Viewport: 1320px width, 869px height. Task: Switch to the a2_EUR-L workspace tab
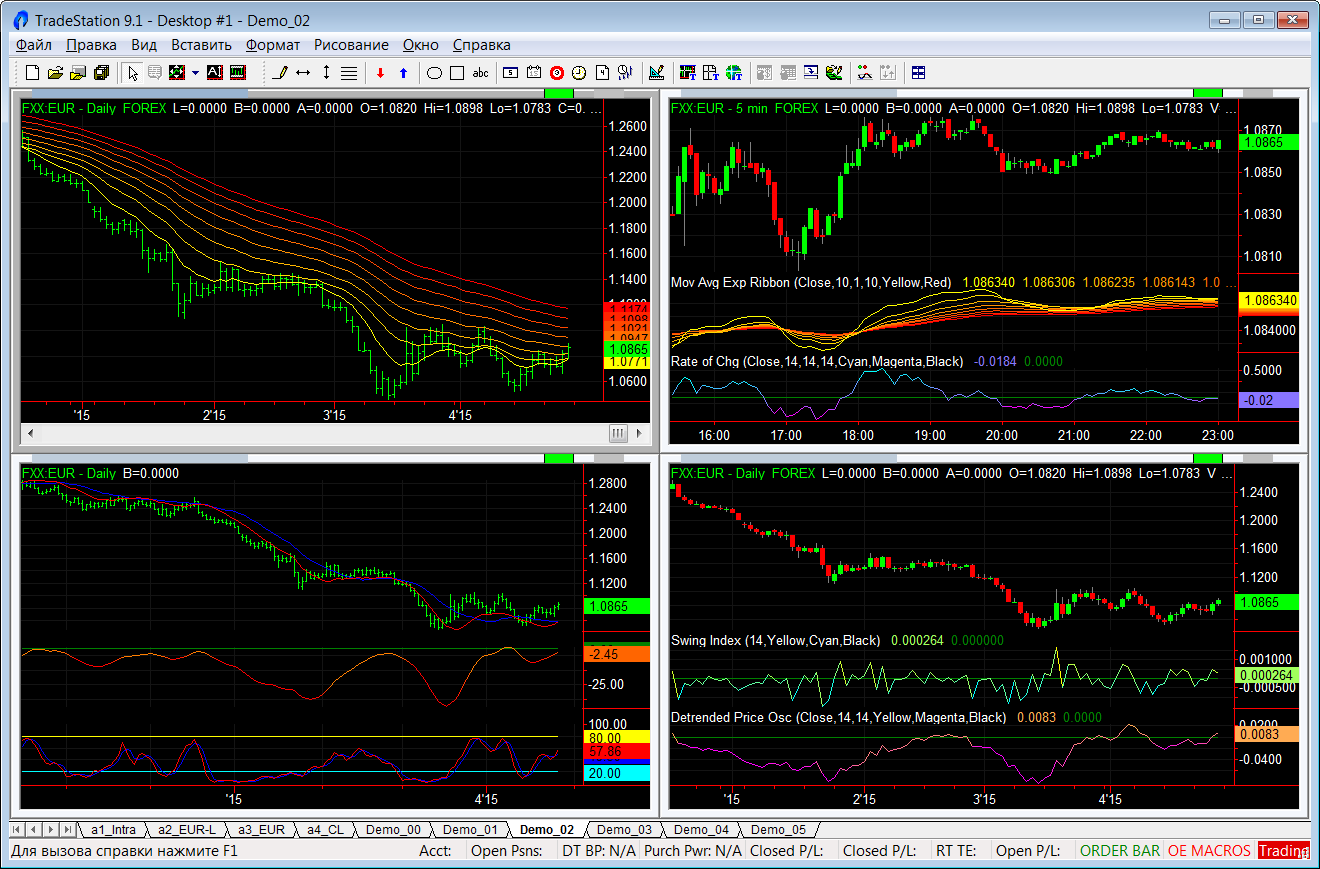click(186, 829)
